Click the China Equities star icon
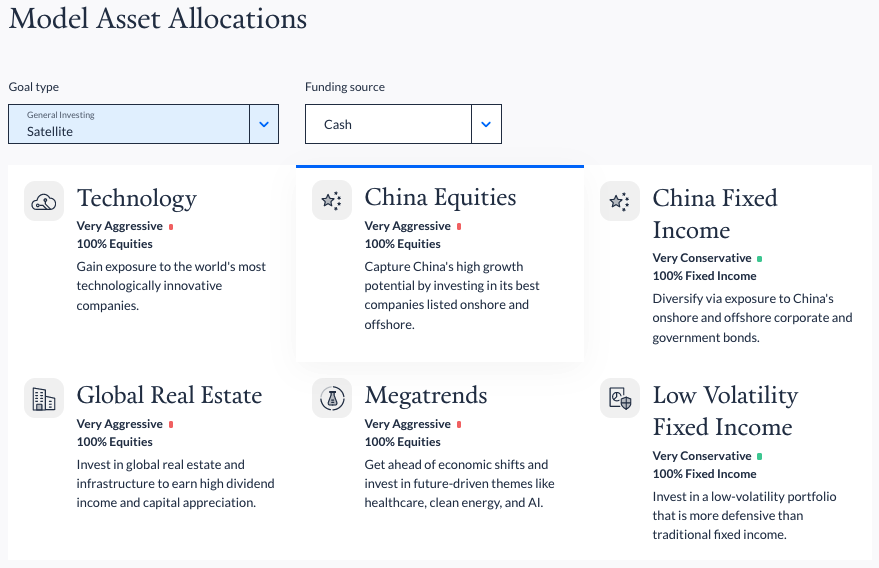Viewport: 879px width, 568px height. click(x=332, y=200)
